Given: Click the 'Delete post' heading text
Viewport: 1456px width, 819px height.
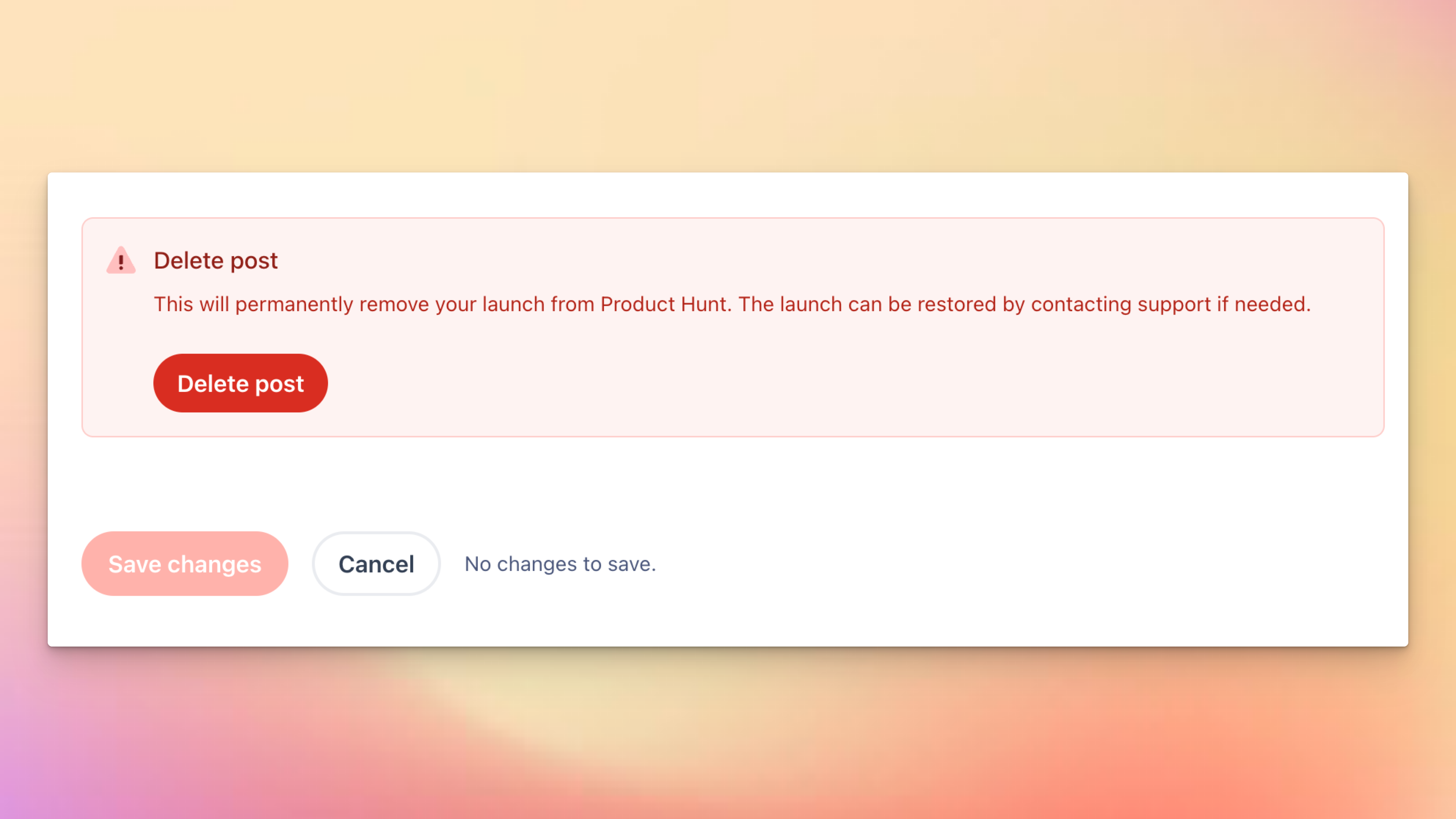Looking at the screenshot, I should tap(215, 261).
